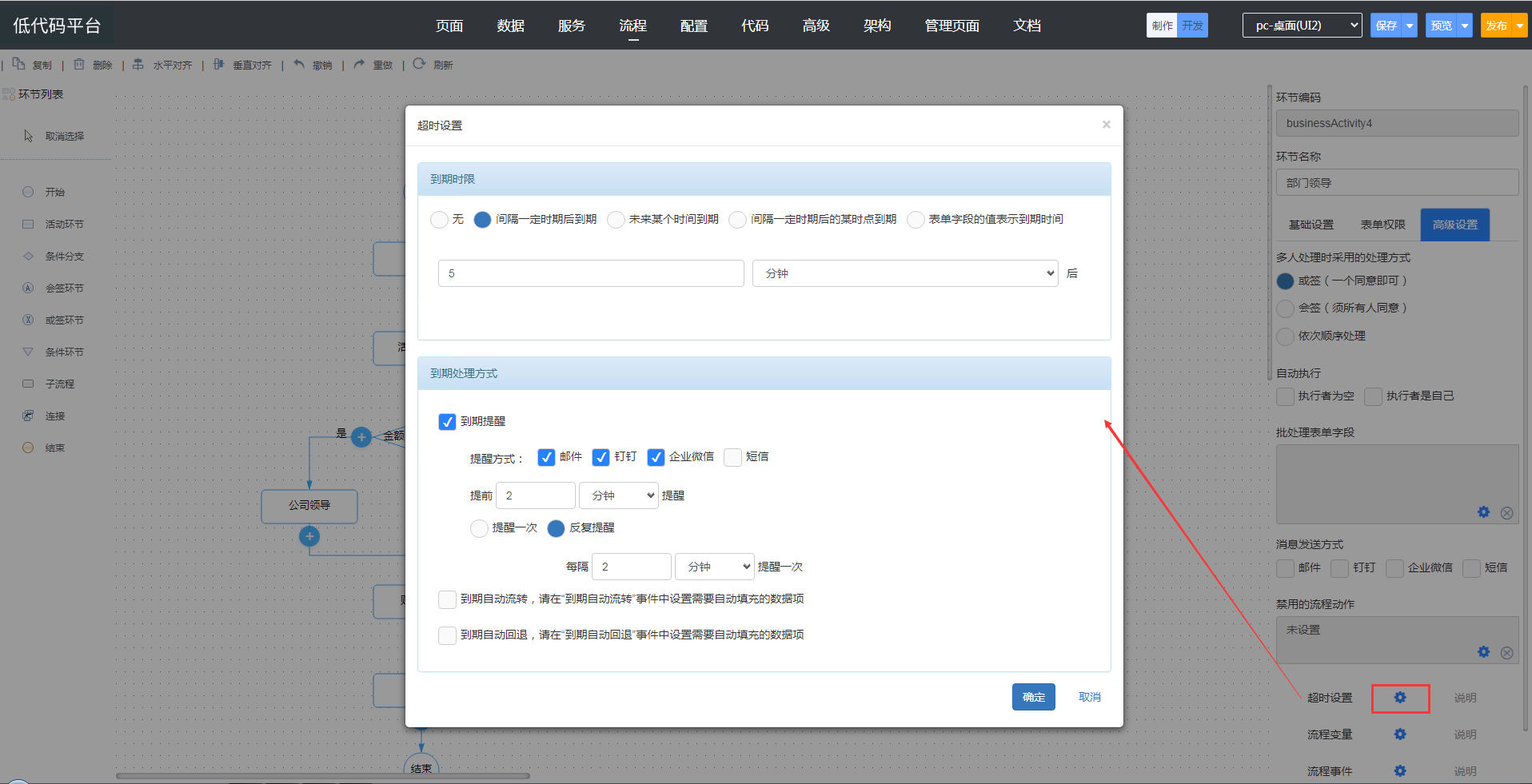The height and width of the screenshot is (784, 1532).
Task: Open the 数据 top menu
Action: click(x=510, y=26)
